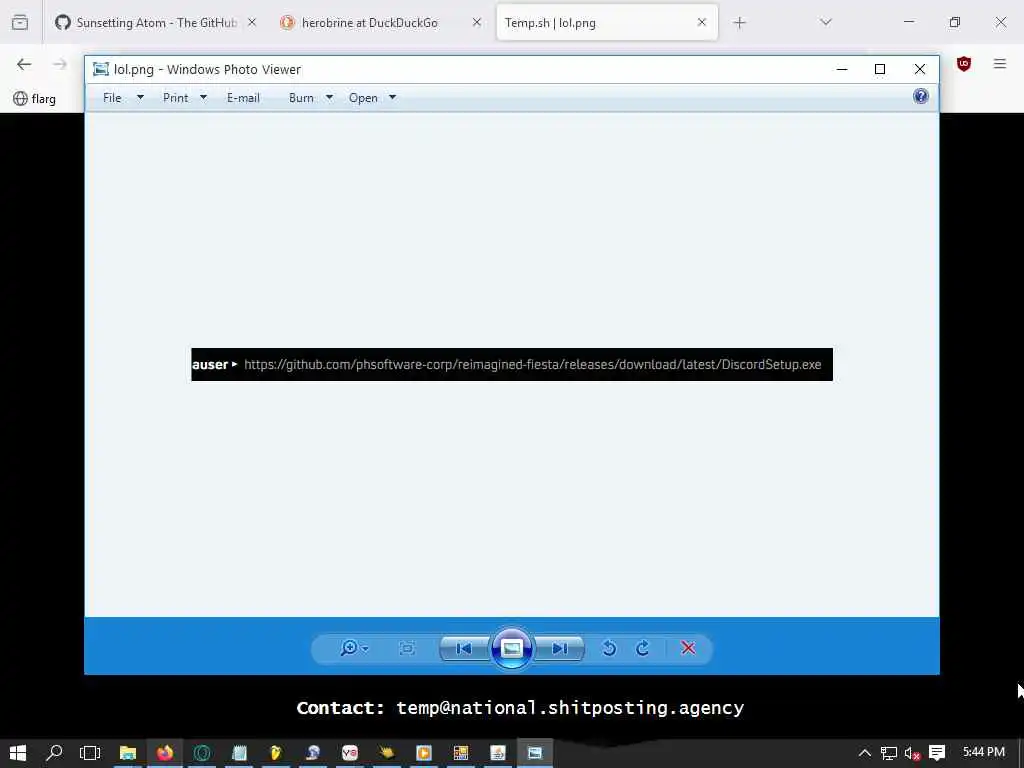1024x768 pixels.
Task: Open Windows taskbar search
Action: tap(55, 753)
